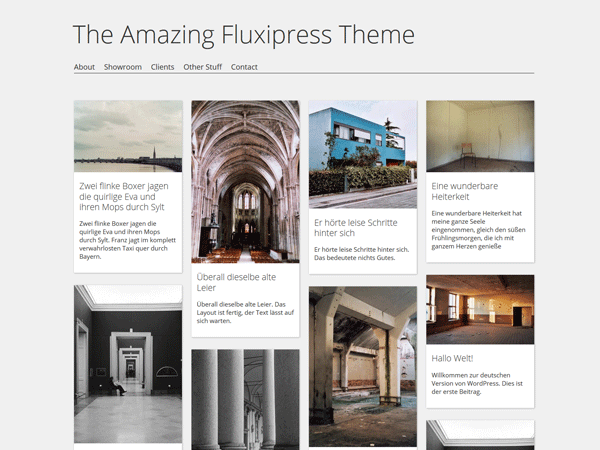Open the black-and-white museum gallery photo
The height and width of the screenshot is (450, 600).
(128, 363)
